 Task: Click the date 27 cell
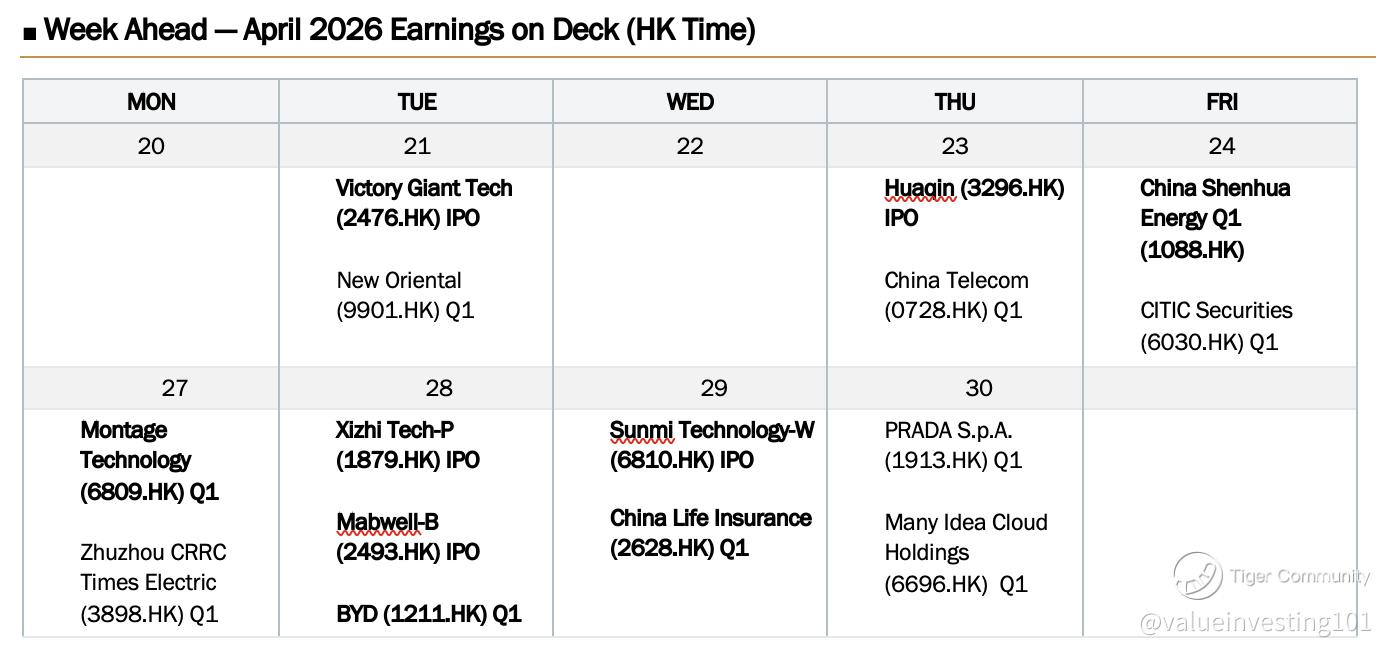point(174,388)
